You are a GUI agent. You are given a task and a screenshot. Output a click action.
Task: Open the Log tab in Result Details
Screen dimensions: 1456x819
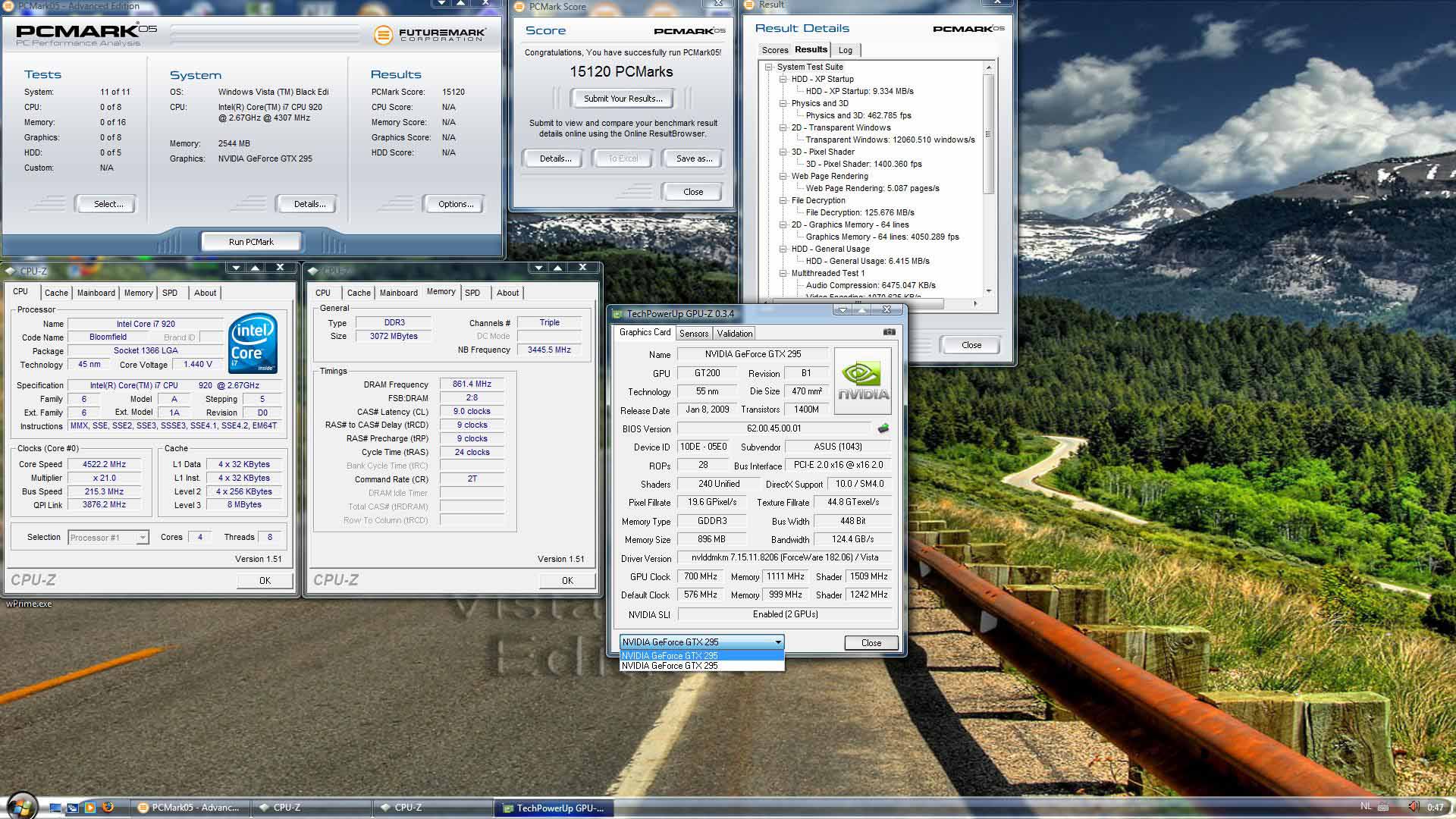pyautogui.click(x=845, y=50)
